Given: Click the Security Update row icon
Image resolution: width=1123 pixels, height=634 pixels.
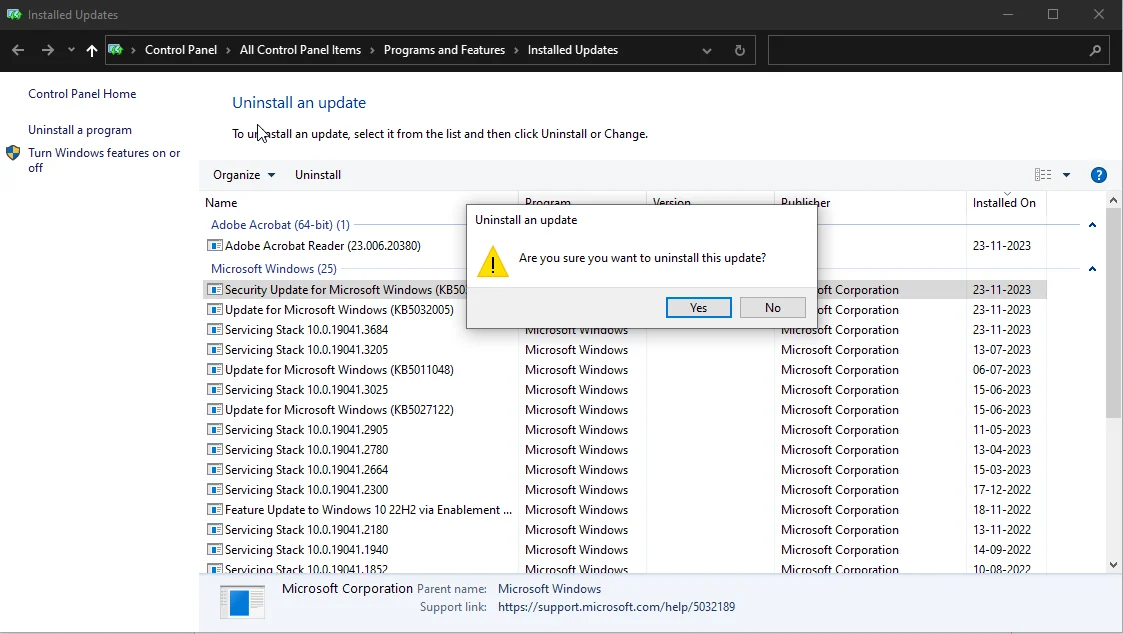Looking at the screenshot, I should [214, 289].
